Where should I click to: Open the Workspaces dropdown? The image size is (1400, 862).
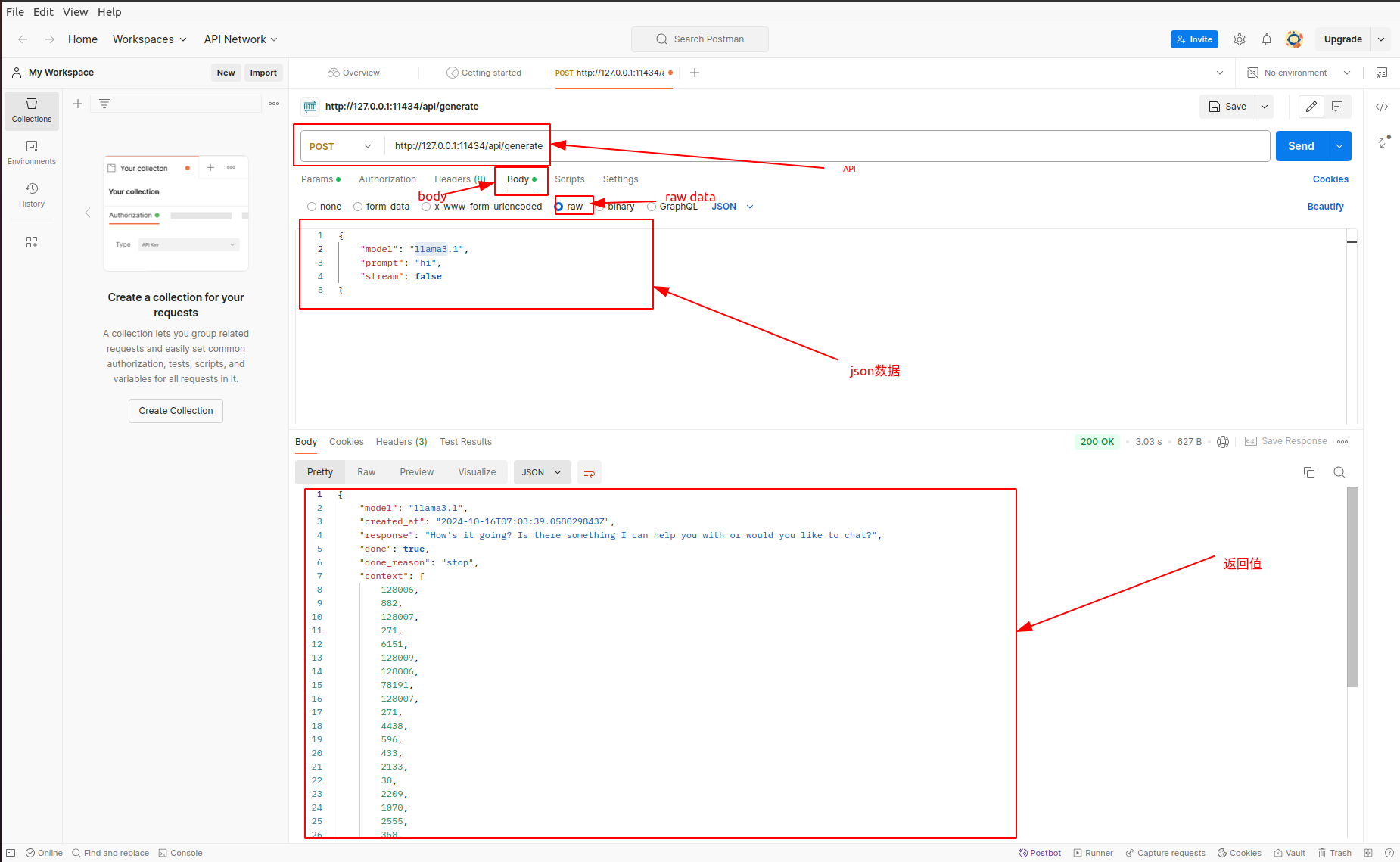click(150, 39)
